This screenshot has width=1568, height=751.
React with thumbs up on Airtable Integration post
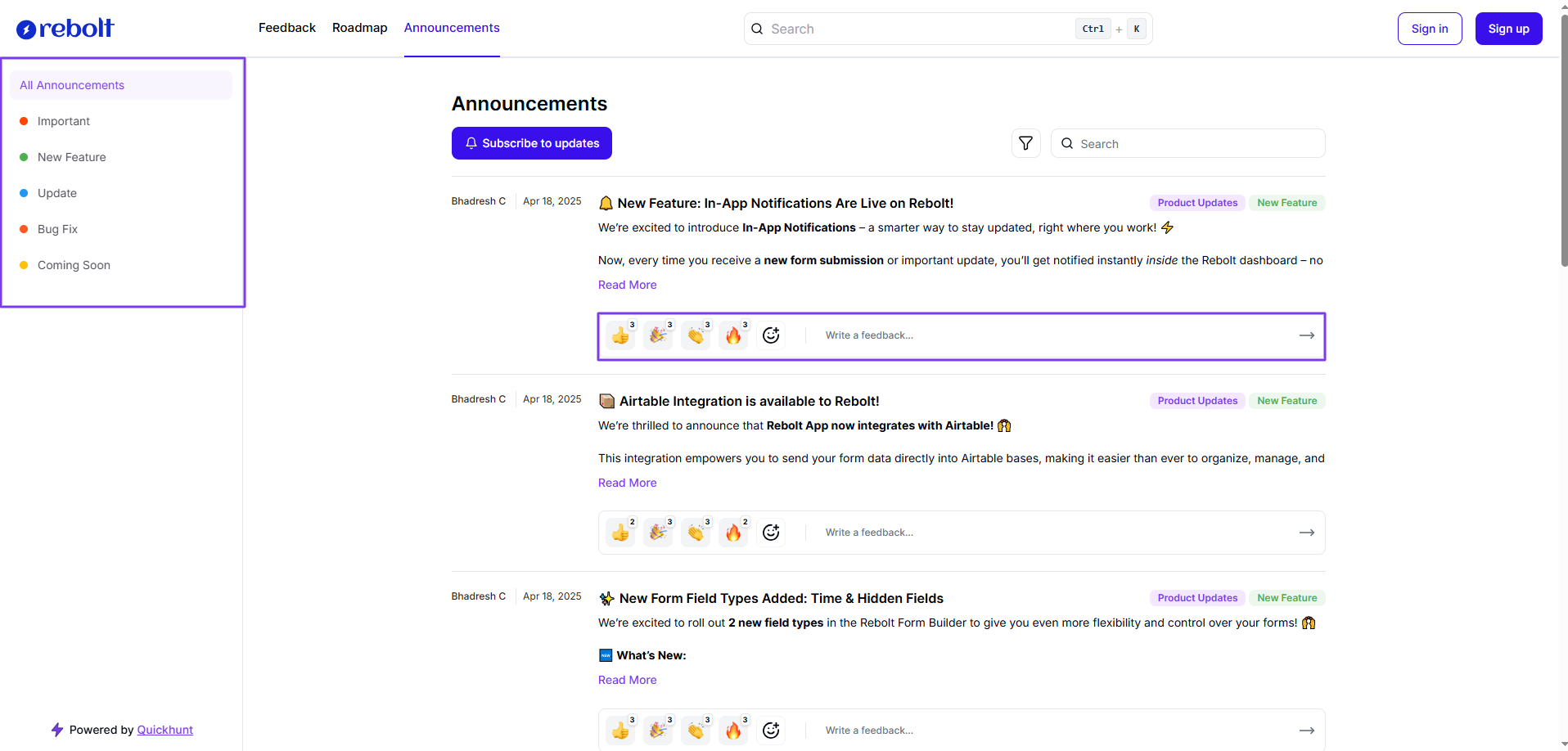tap(621, 532)
